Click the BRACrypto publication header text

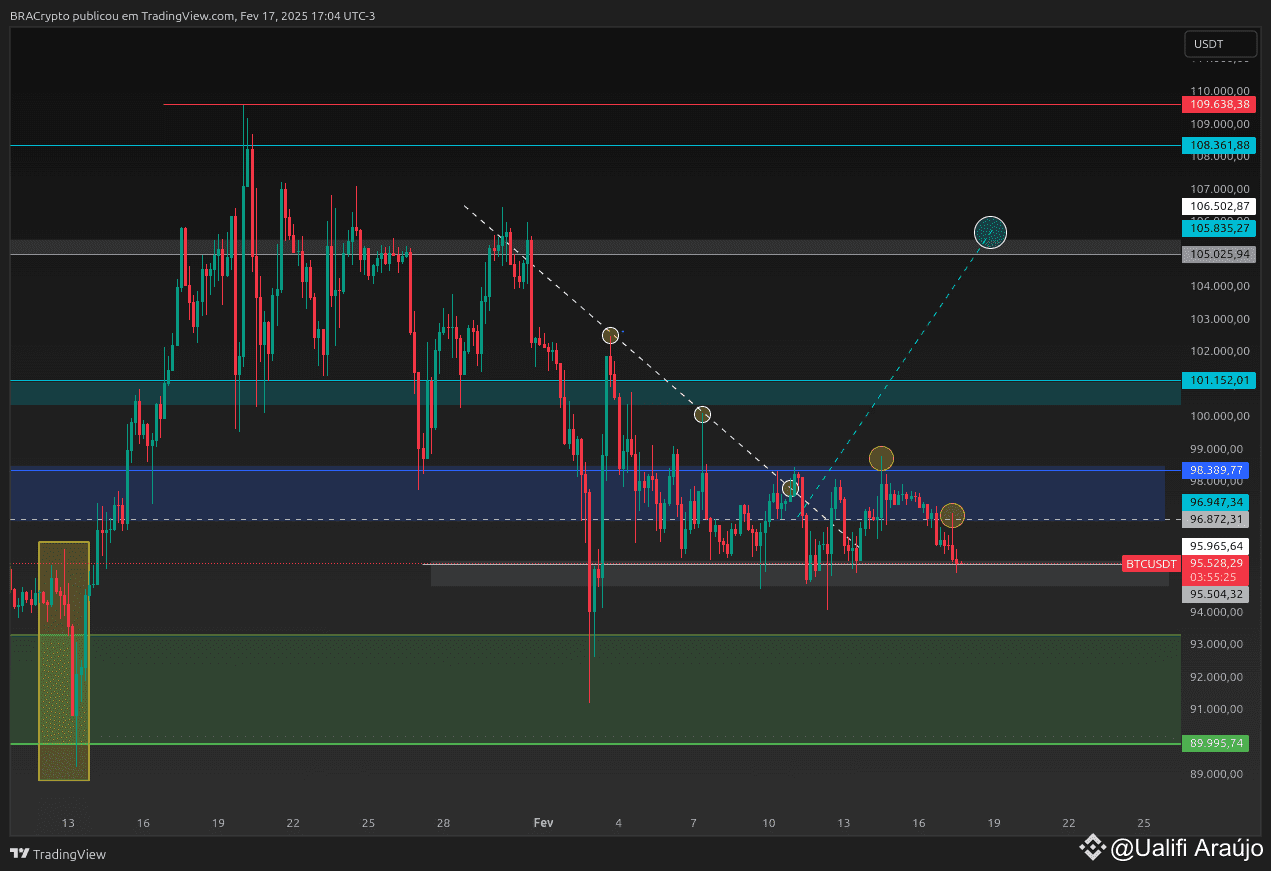[x=193, y=16]
